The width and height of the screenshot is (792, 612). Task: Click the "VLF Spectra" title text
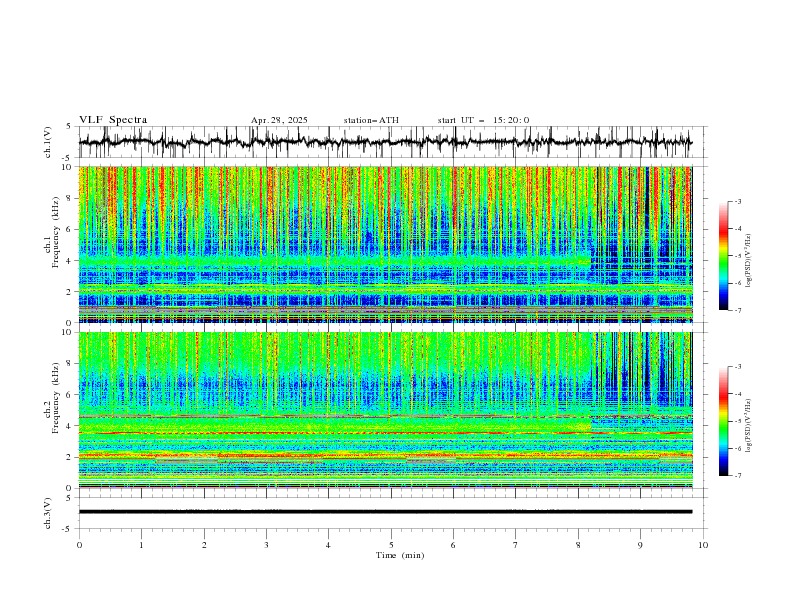point(113,120)
